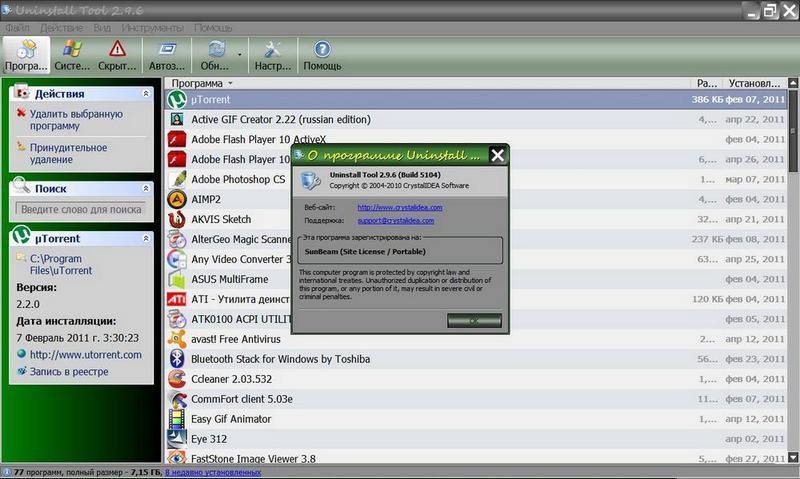Open the crystalidea.com website link in dialog
800x479 pixels.
coord(400,207)
